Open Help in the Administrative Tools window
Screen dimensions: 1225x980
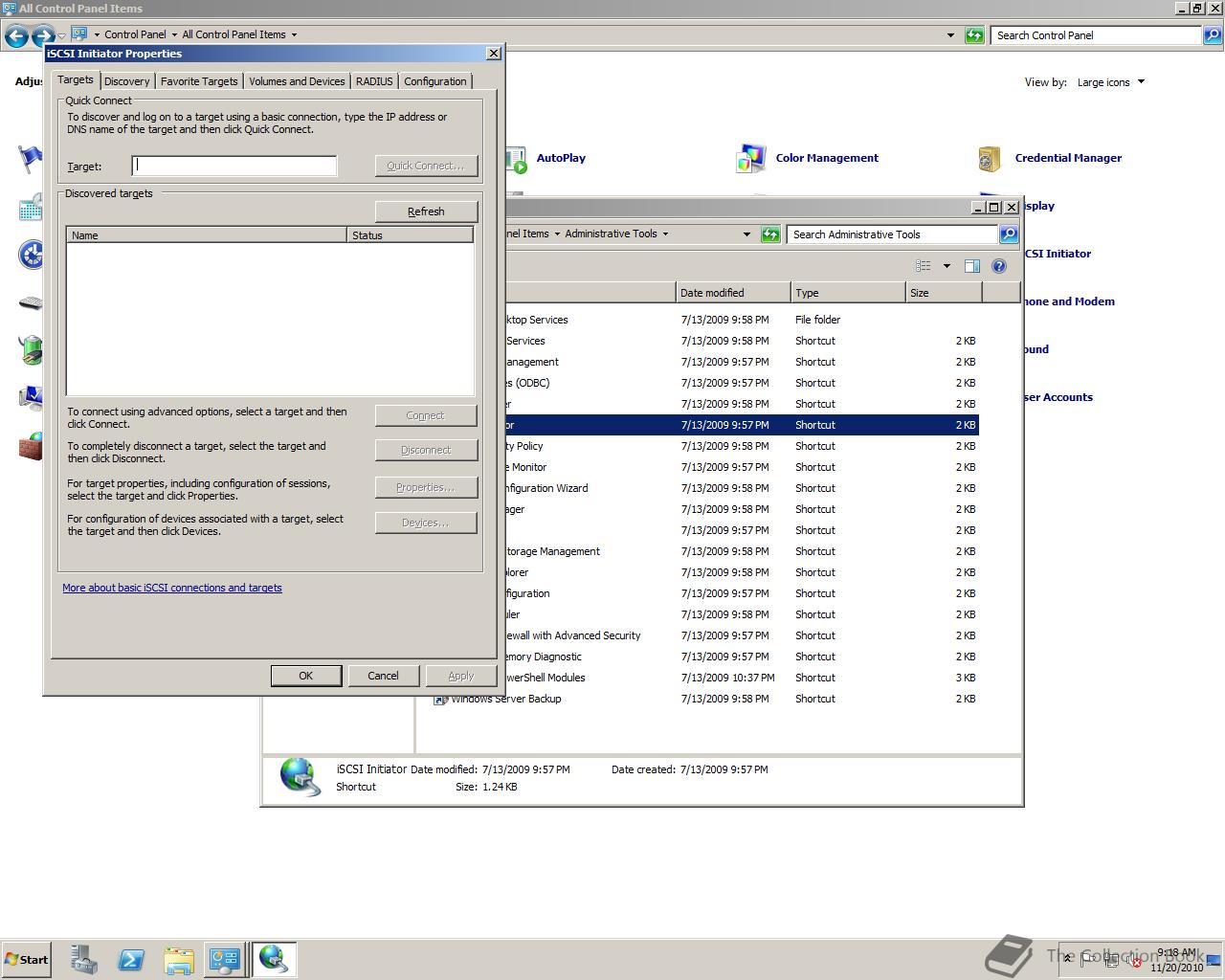point(999,266)
